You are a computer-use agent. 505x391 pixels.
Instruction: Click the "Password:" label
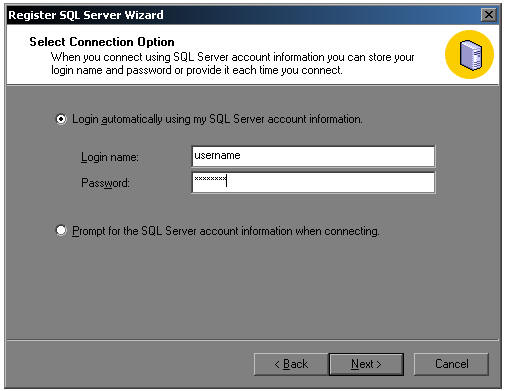point(105,183)
